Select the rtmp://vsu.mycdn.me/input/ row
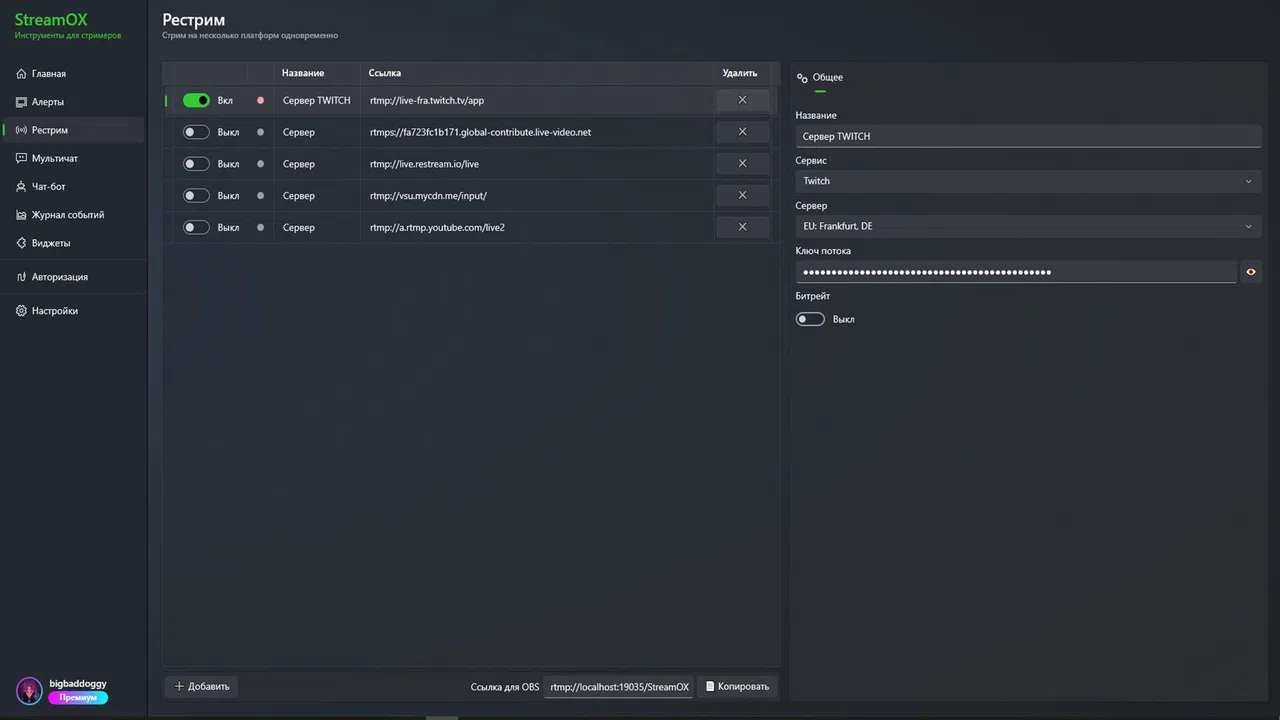 coord(471,196)
